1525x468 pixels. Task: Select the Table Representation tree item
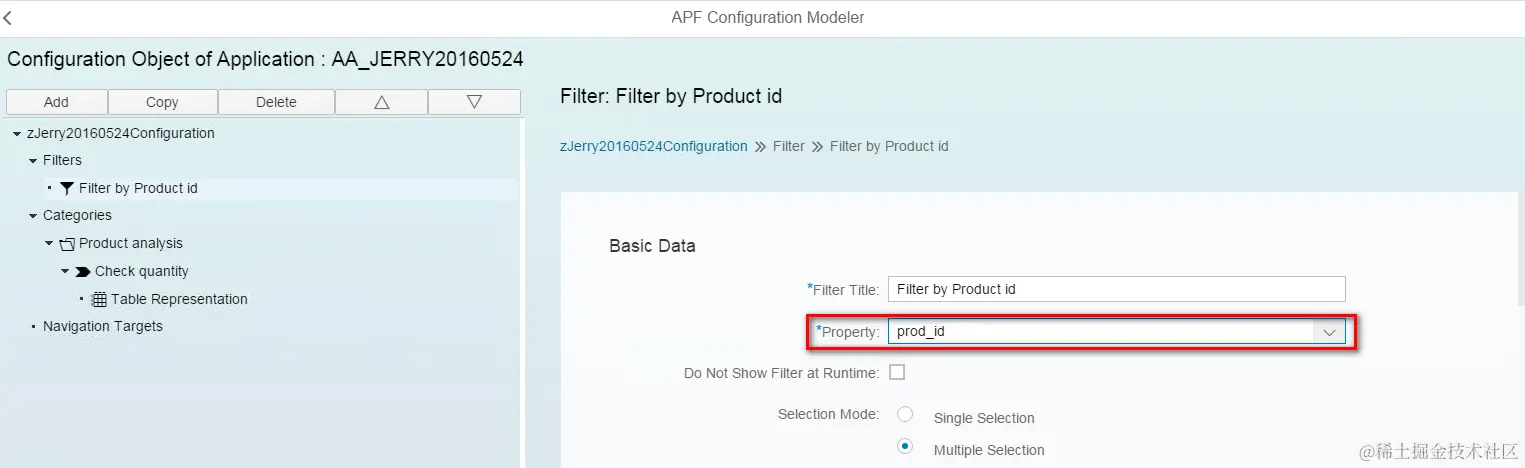pos(179,299)
